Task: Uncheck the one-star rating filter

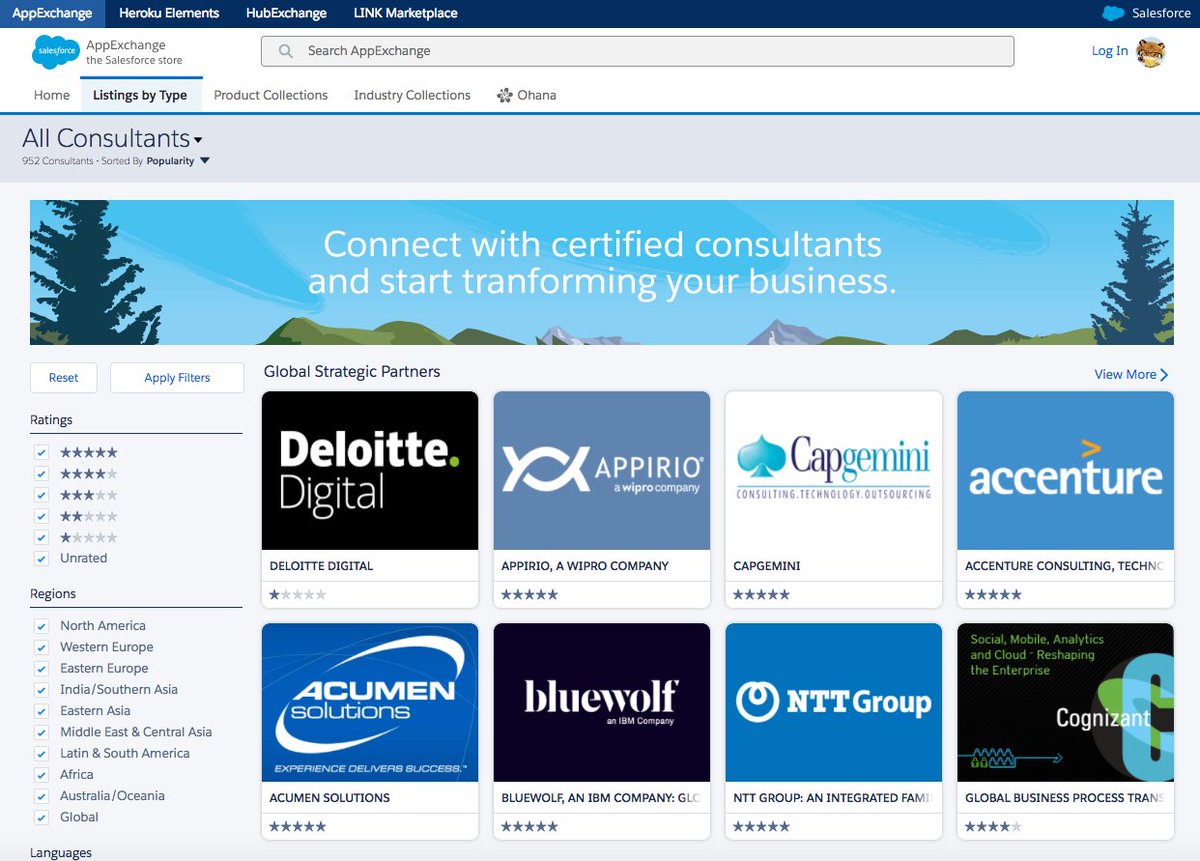Action: click(x=41, y=537)
